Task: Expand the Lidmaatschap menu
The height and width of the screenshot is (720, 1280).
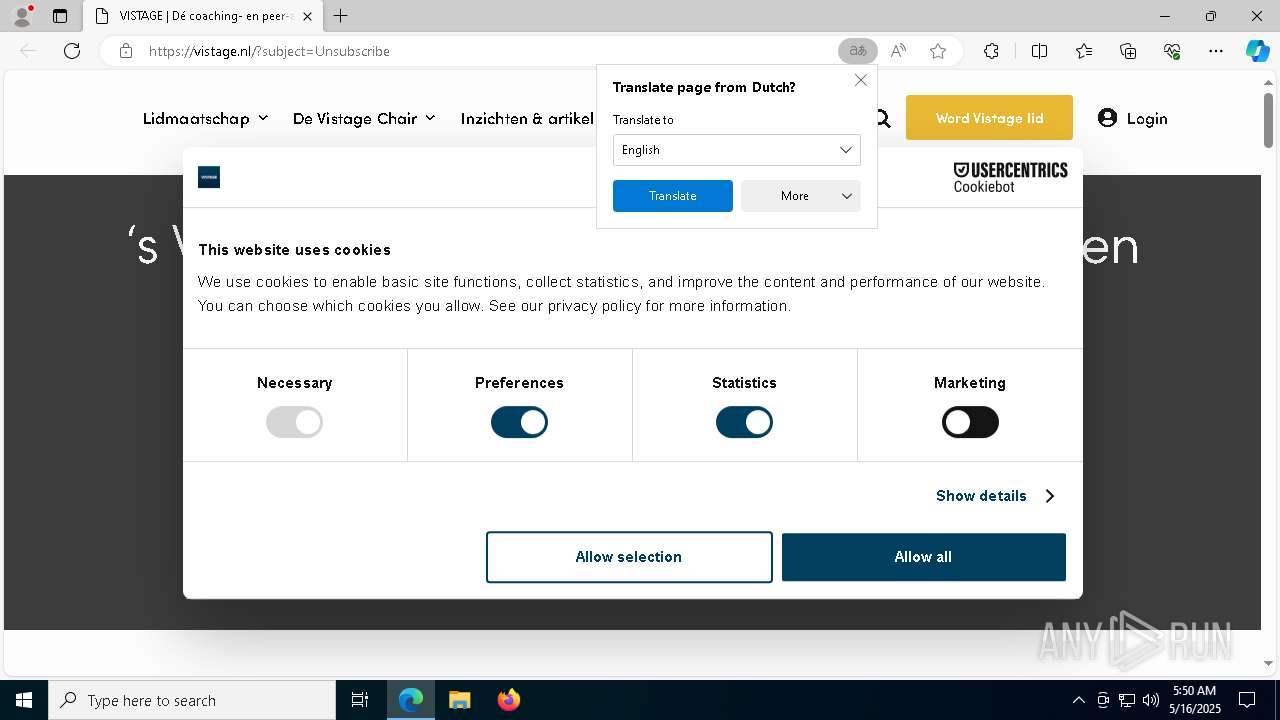Action: [205, 118]
